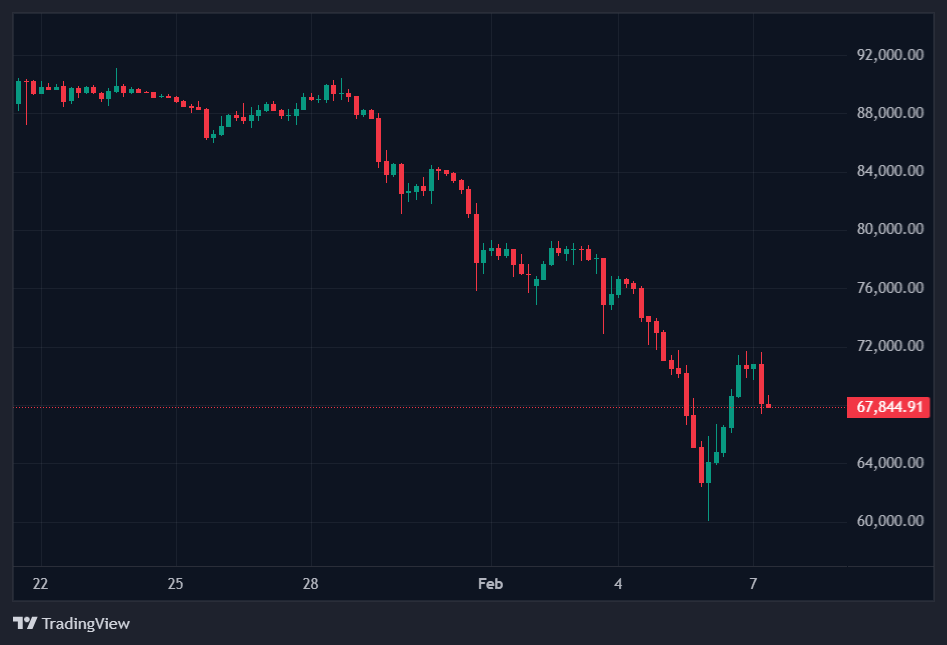Click the 92,000.00 price axis label

(x=890, y=54)
